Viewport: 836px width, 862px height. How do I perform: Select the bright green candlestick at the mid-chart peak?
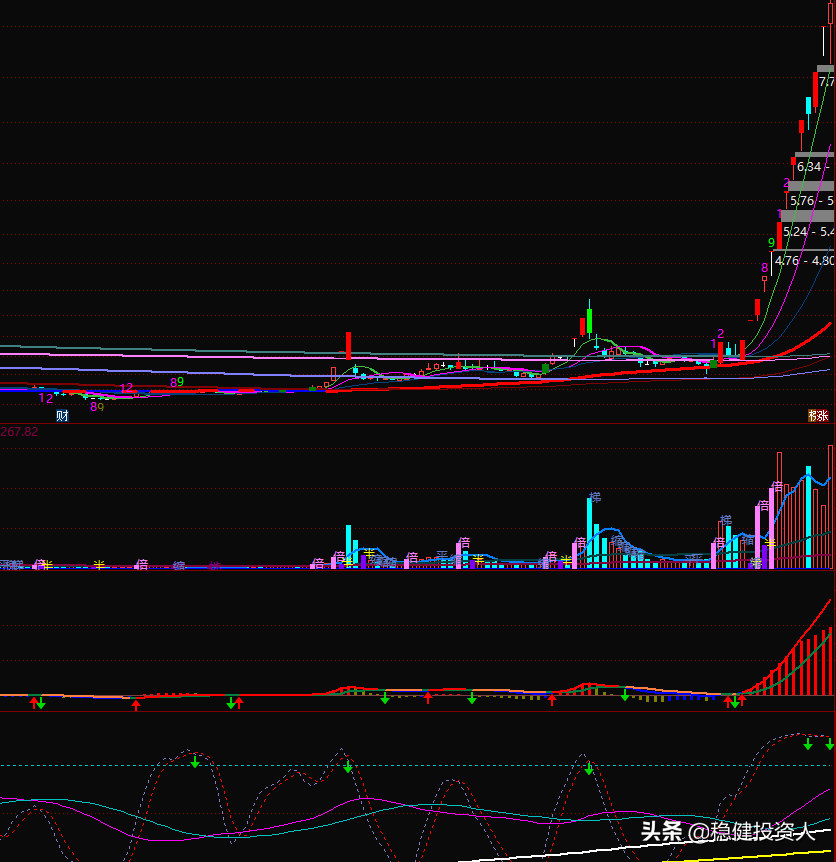(x=589, y=320)
